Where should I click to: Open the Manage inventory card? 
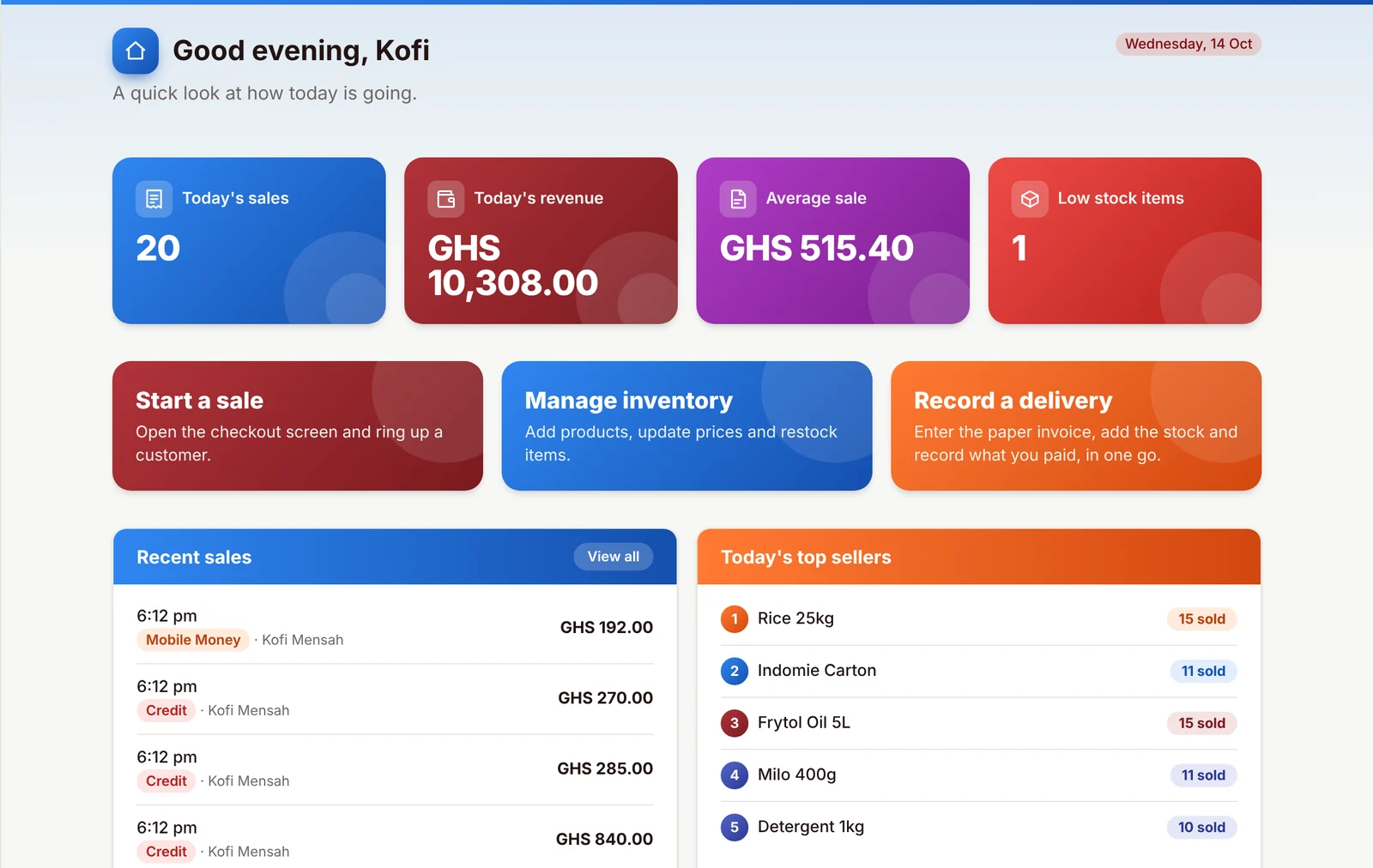[686, 425]
